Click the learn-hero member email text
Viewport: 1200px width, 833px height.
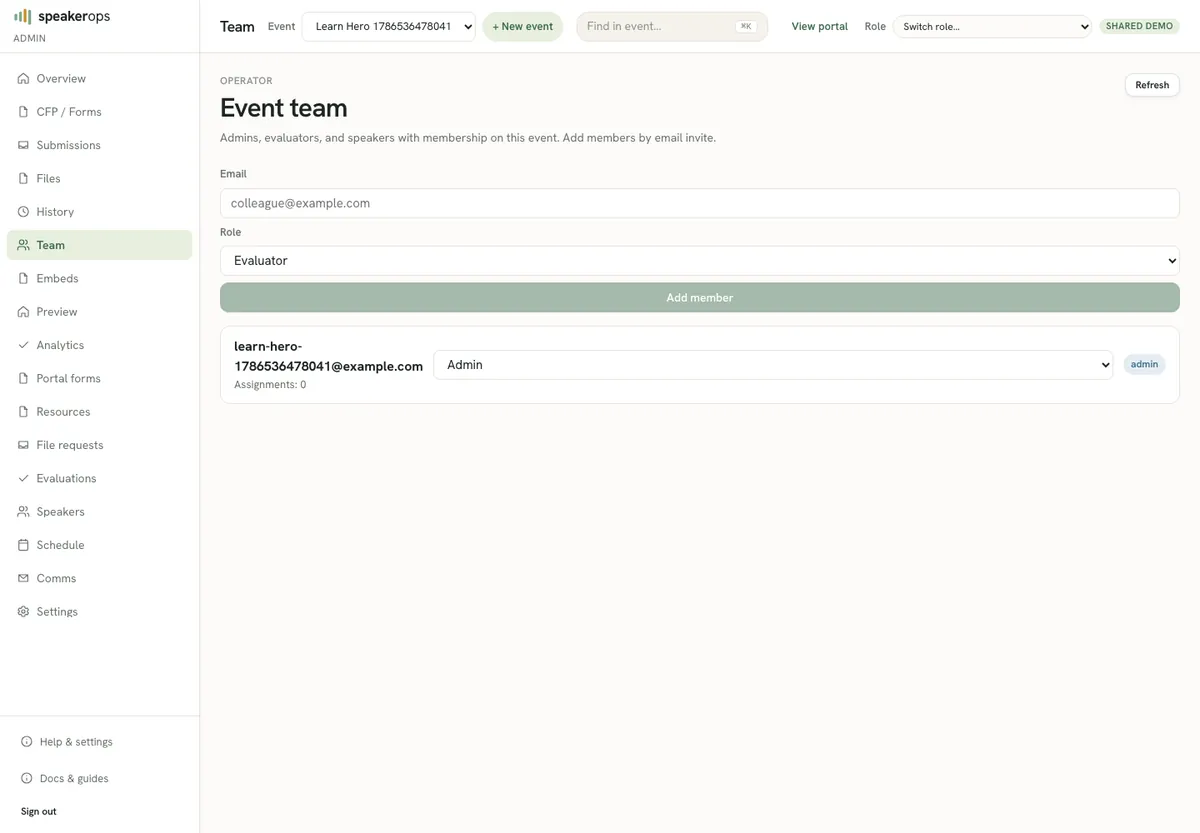(328, 356)
